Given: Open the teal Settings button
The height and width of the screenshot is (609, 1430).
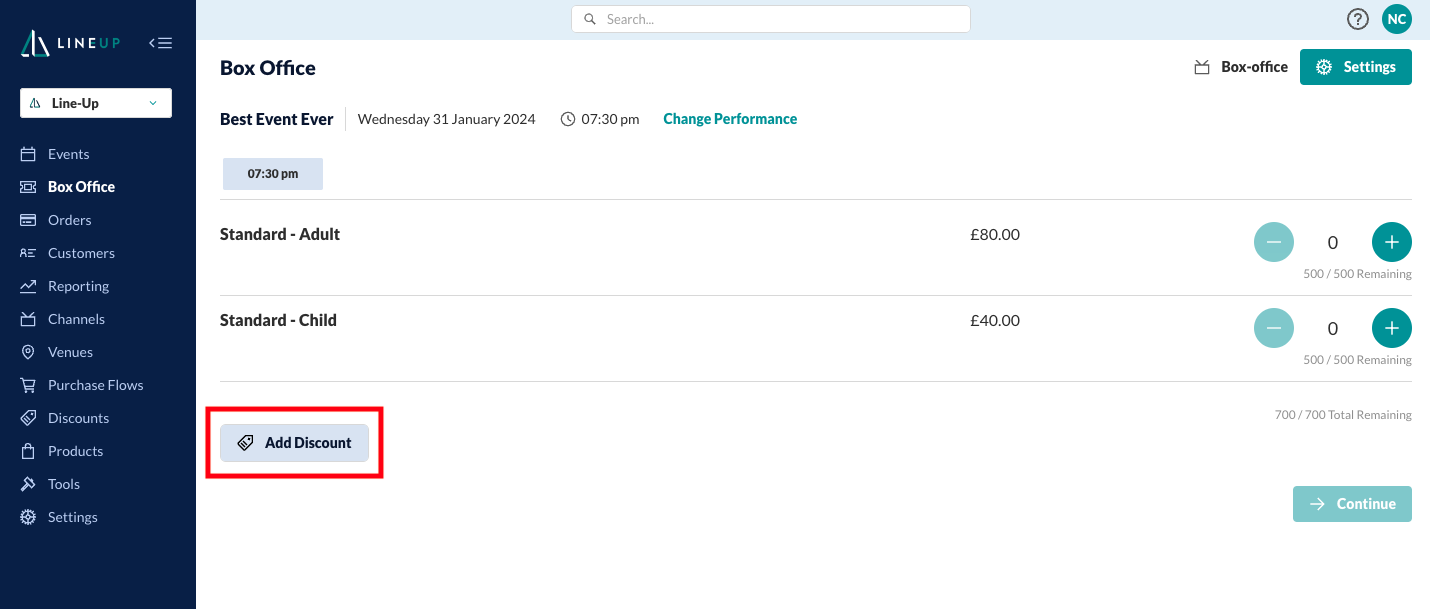Looking at the screenshot, I should pos(1355,67).
